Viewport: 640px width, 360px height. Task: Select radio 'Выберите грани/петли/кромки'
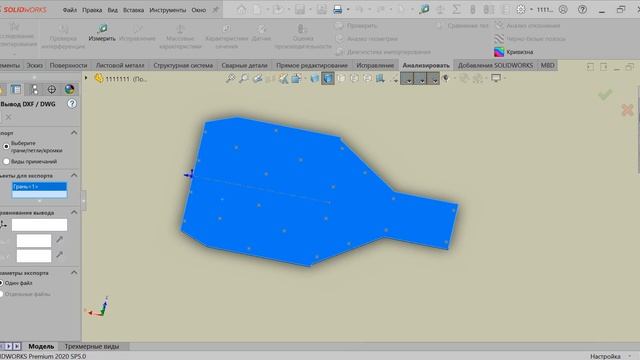click(x=6, y=147)
